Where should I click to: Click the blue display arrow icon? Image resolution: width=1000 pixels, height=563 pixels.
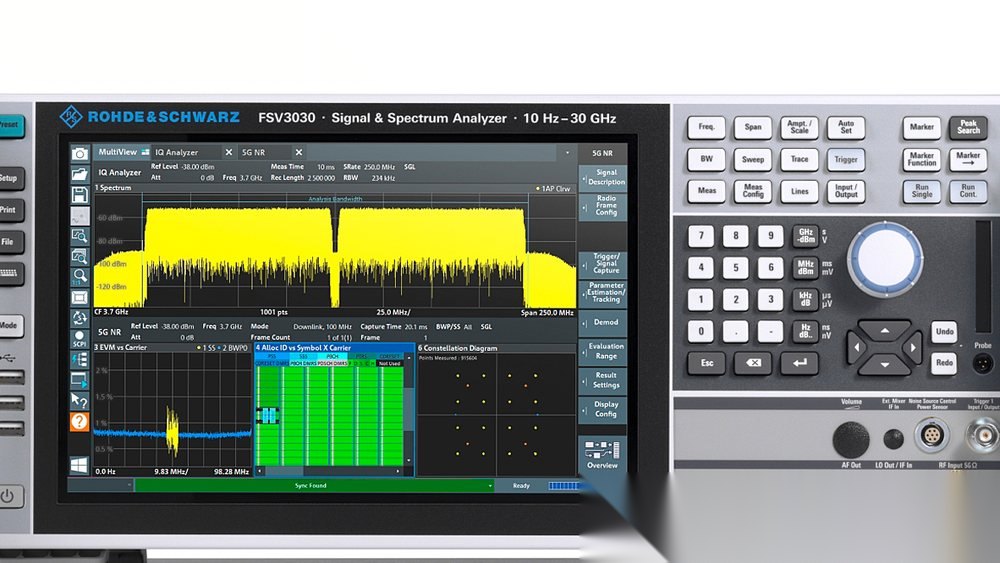[80, 381]
